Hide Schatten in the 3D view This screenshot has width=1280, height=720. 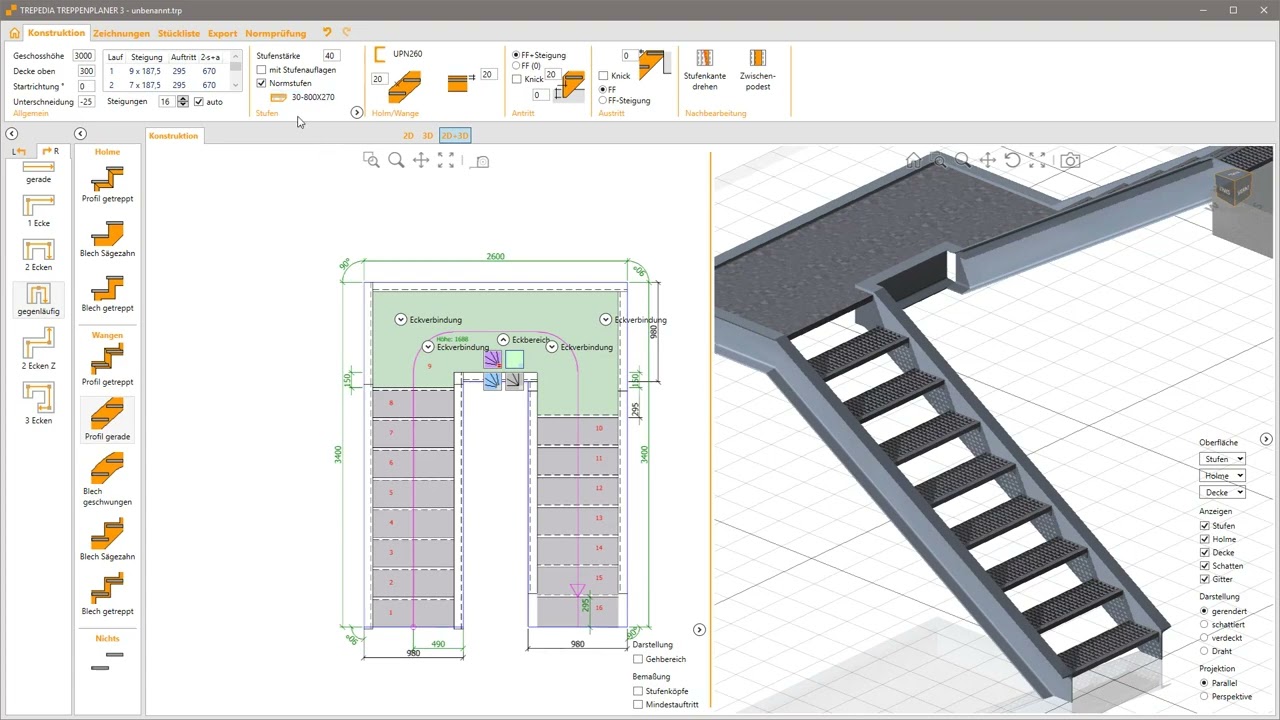point(1205,566)
